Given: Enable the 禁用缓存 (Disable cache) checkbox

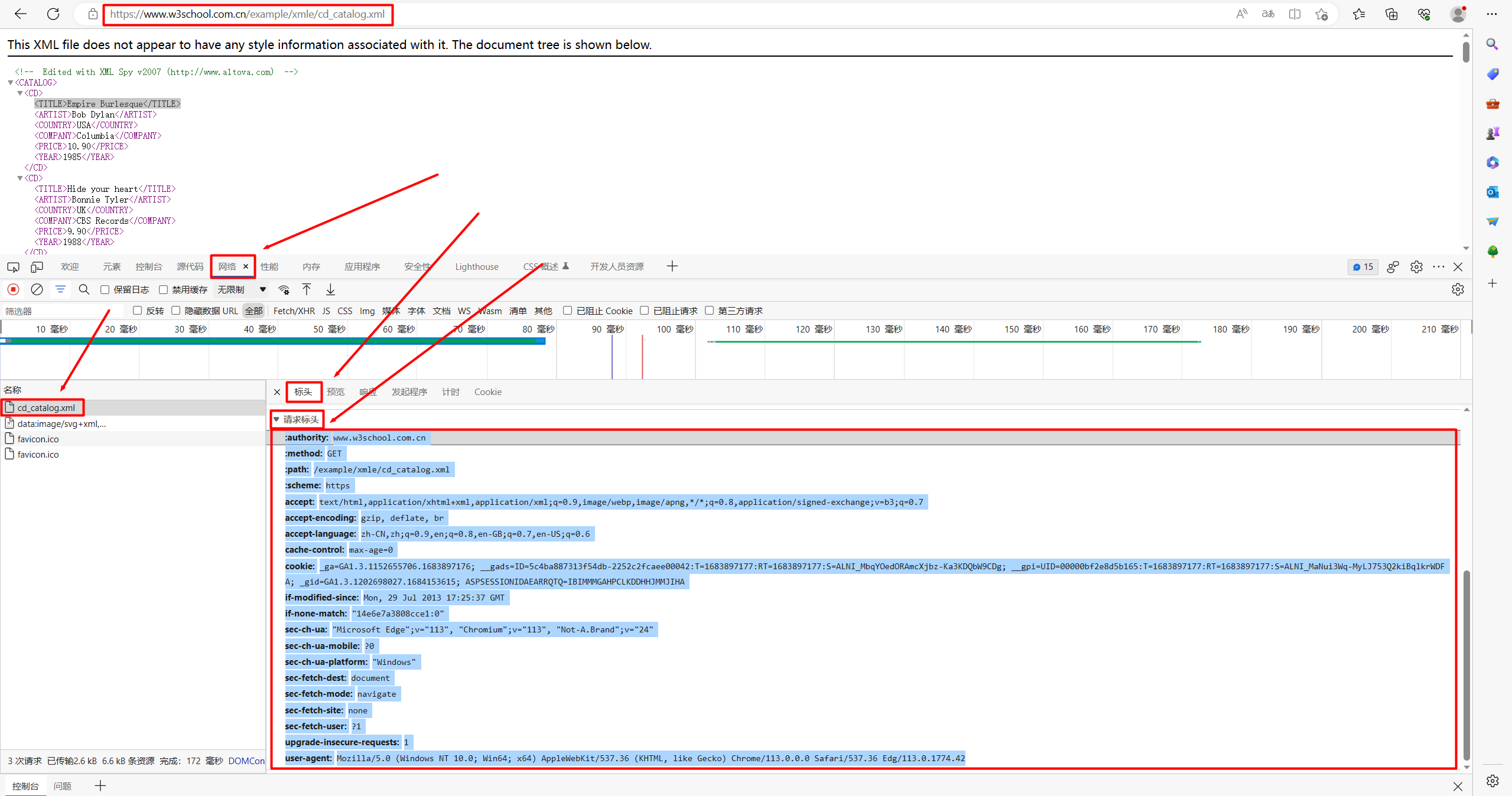Looking at the screenshot, I should tap(163, 289).
